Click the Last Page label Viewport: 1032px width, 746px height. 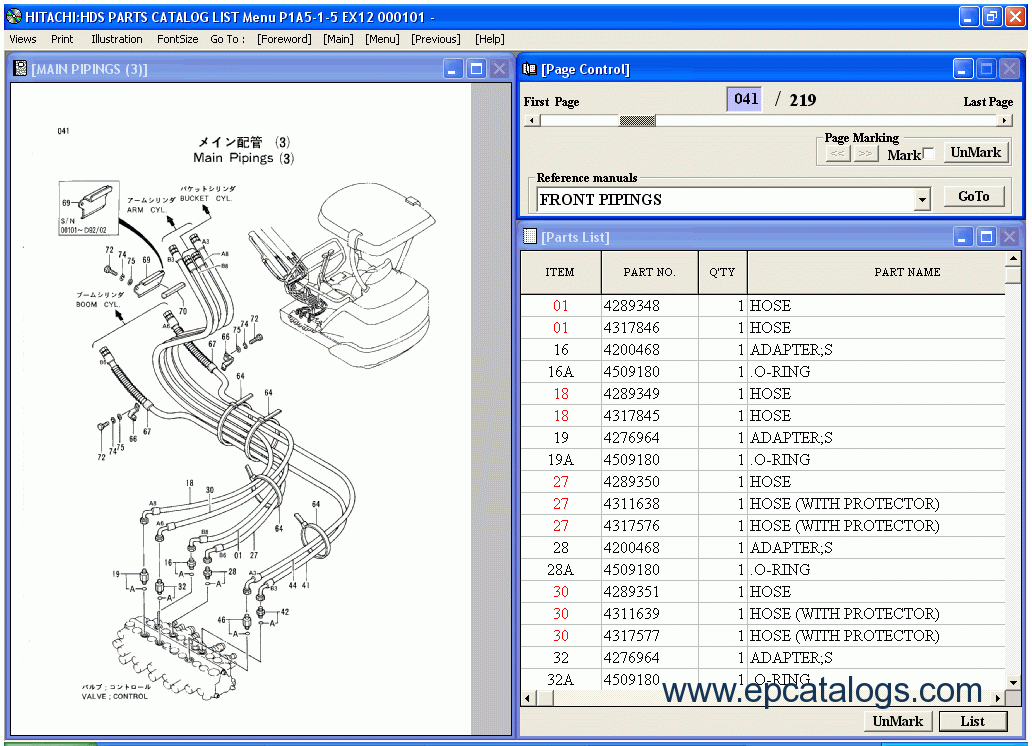point(988,101)
